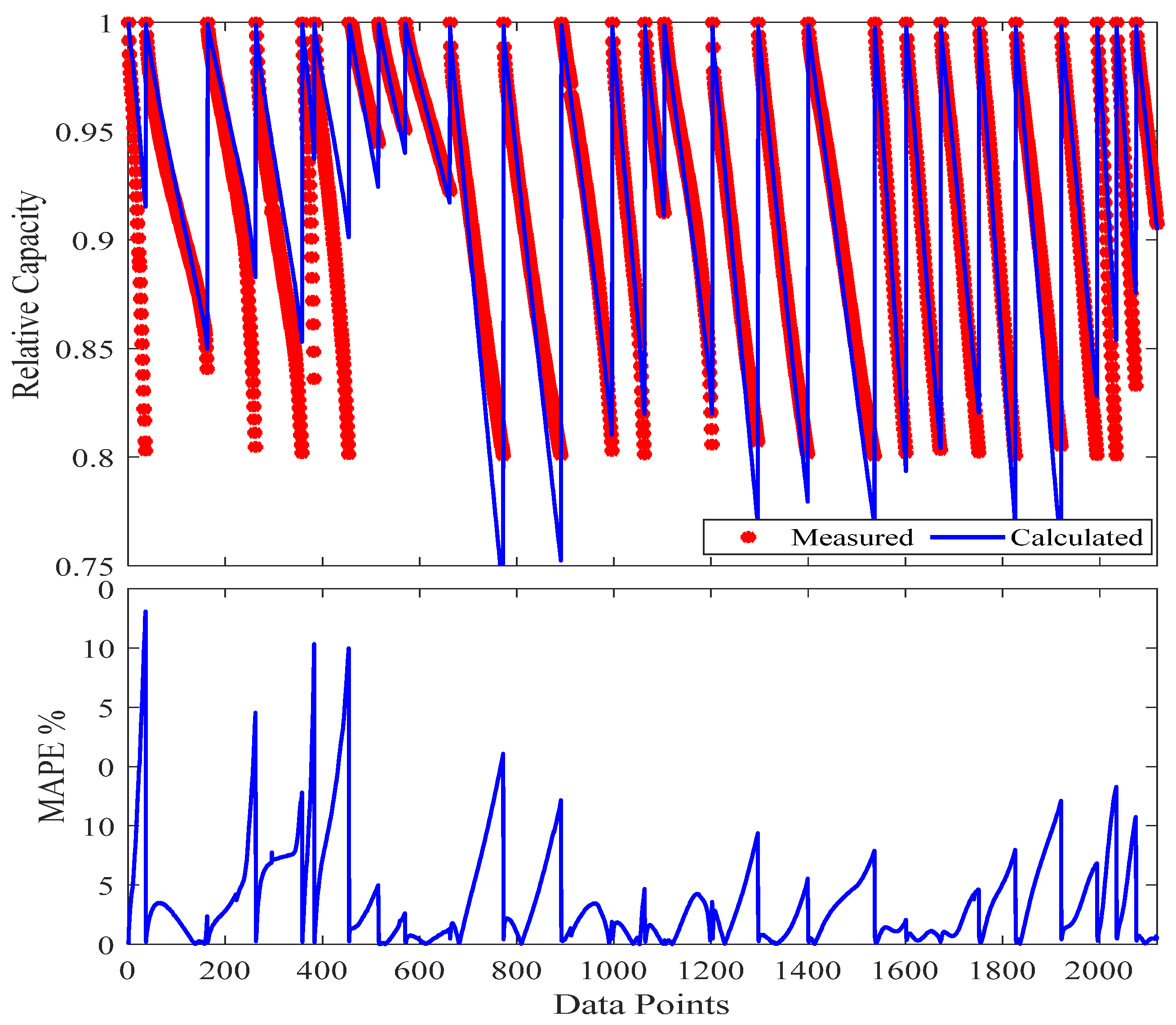Select the Calculated legend label
1176x1025 pixels.
click(x=1077, y=538)
